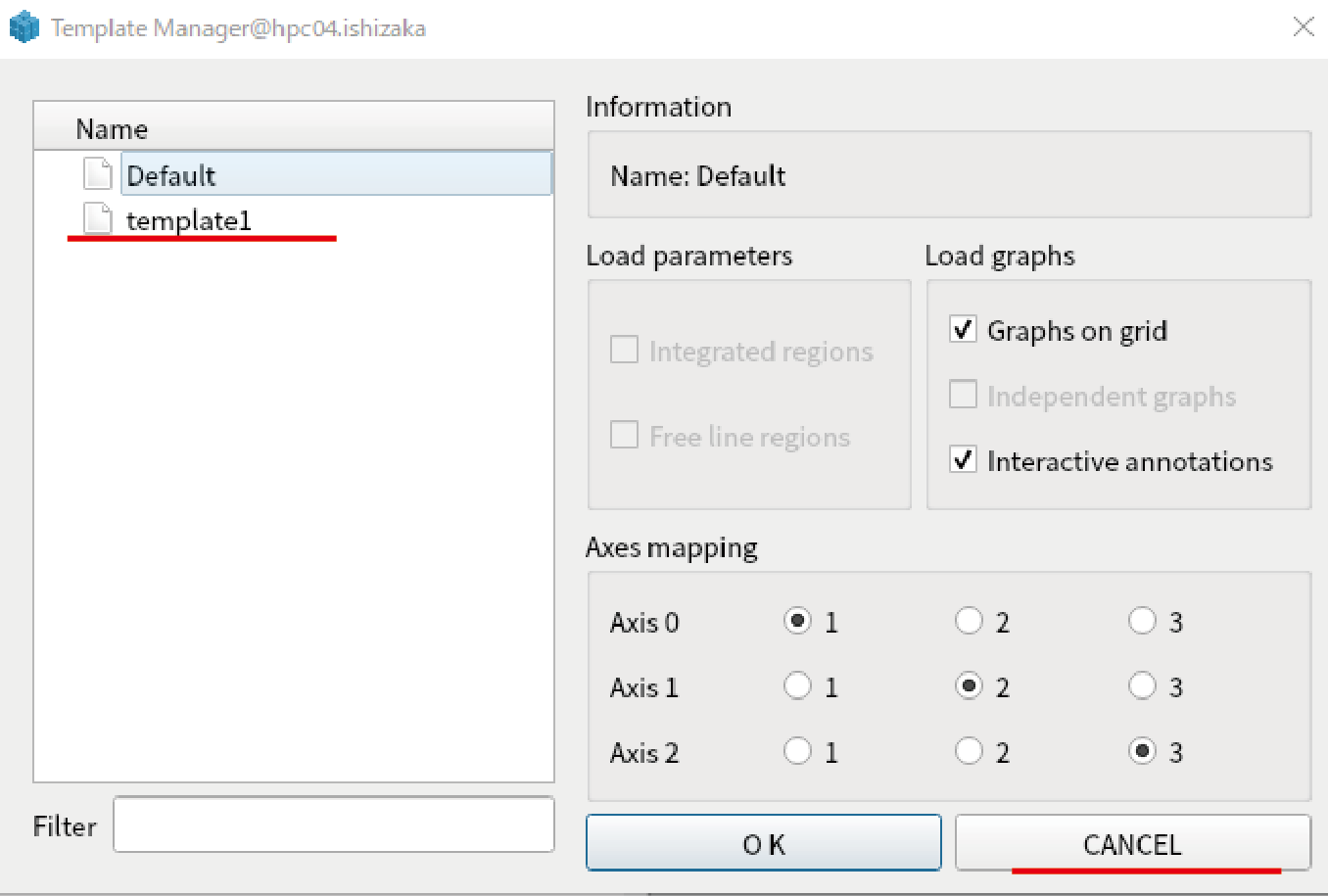
Task: Click the Name column header
Action: [293, 128]
